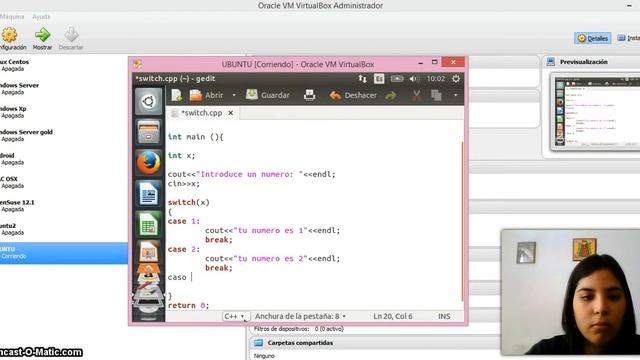Click the VM preview thumbnail
The width and height of the screenshot is (640, 360).
596,112
